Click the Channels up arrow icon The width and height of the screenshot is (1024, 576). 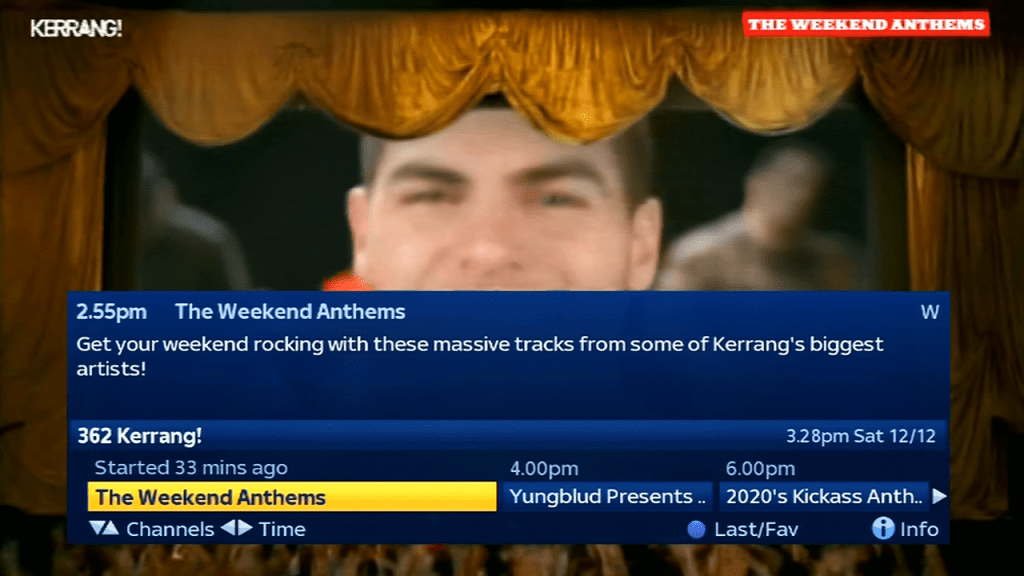tap(111, 528)
